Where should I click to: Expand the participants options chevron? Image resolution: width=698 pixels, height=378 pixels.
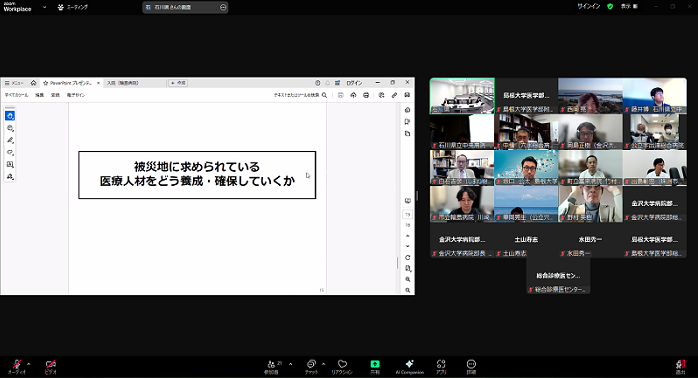coord(290,364)
